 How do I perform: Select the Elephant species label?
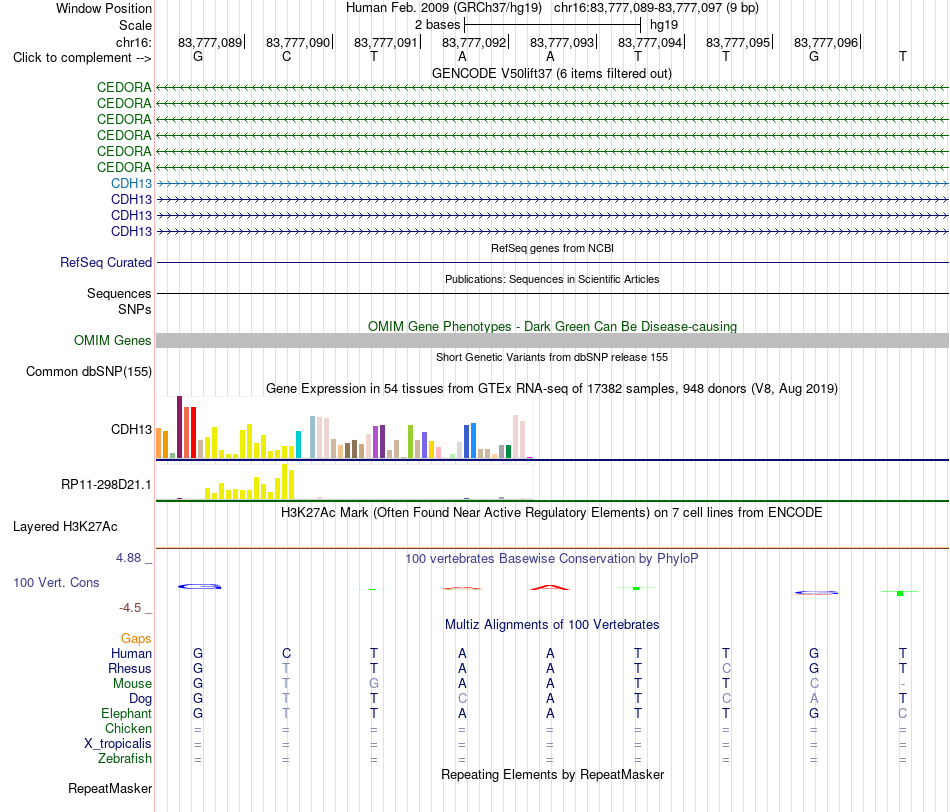(x=126, y=713)
